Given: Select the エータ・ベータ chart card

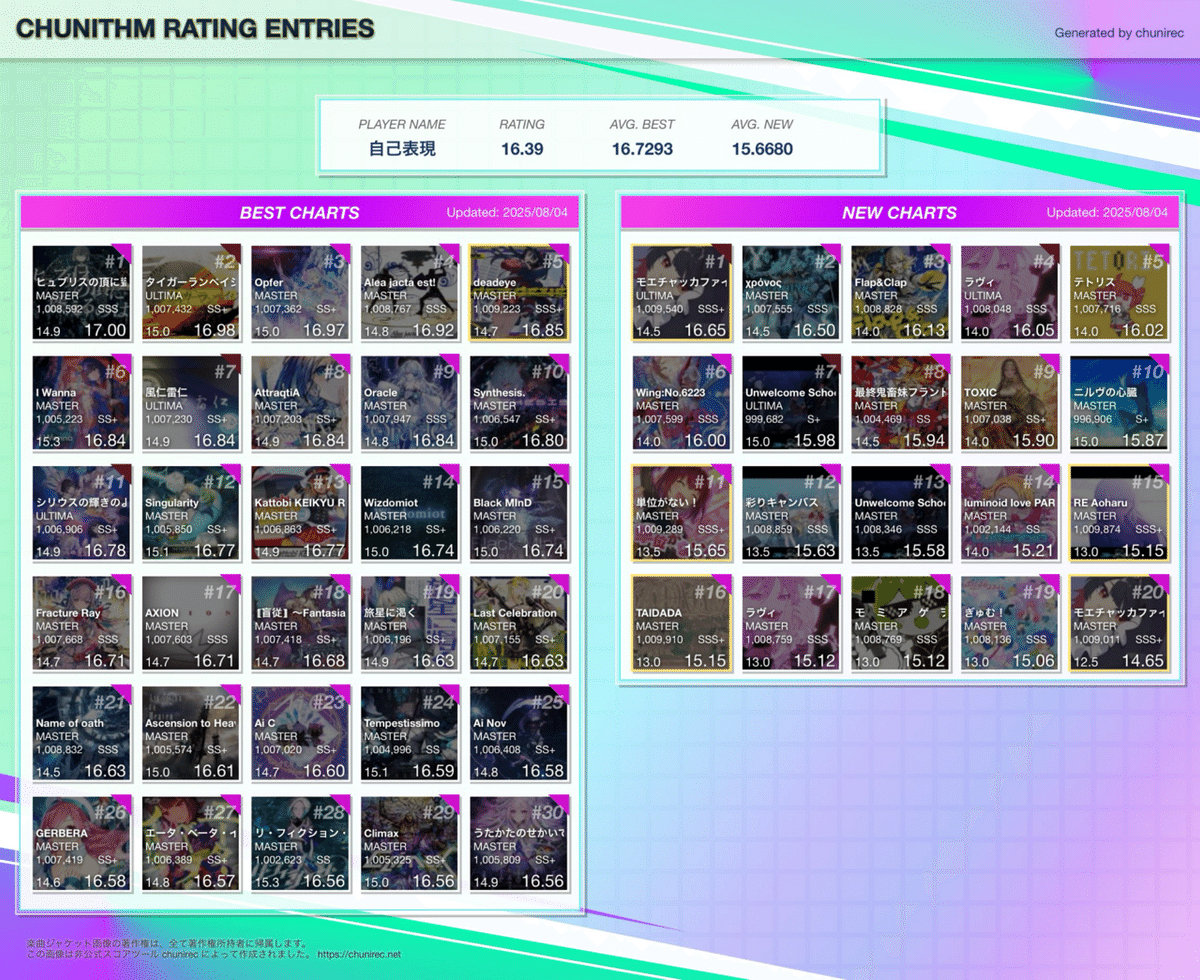Looking at the screenshot, I should coord(191,843).
